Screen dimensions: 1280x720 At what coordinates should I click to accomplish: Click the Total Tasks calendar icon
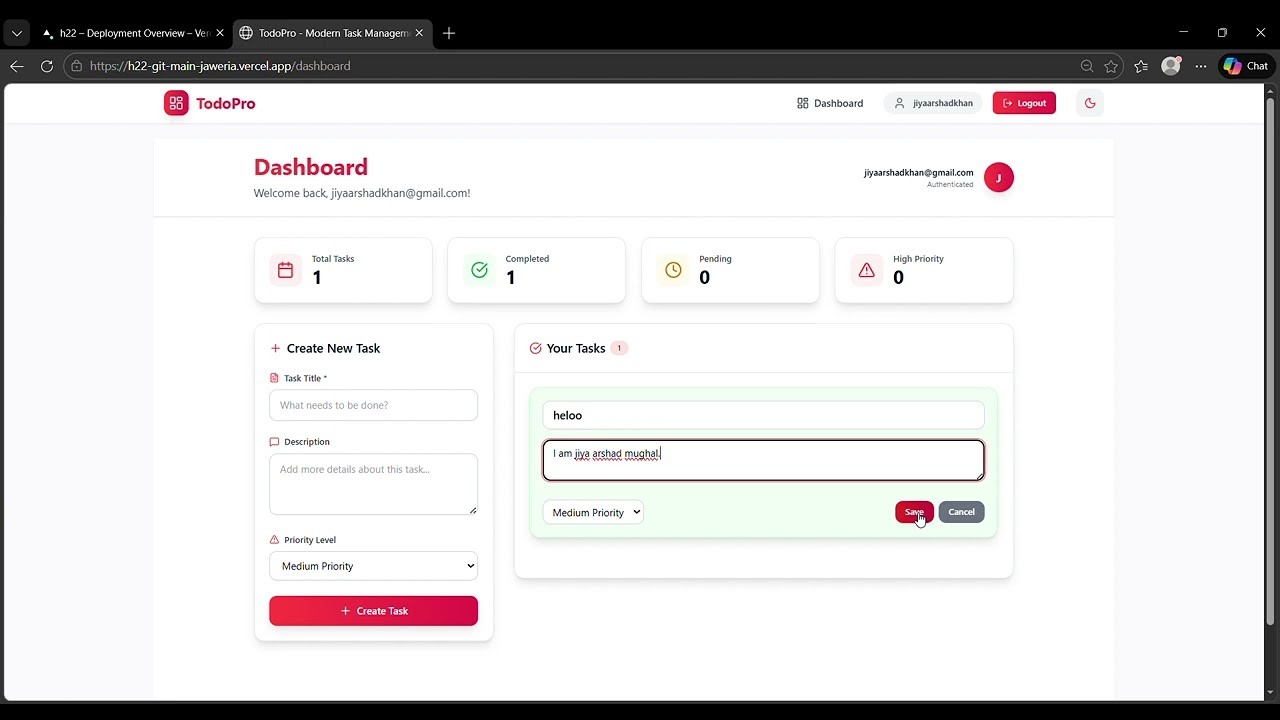[x=285, y=270]
